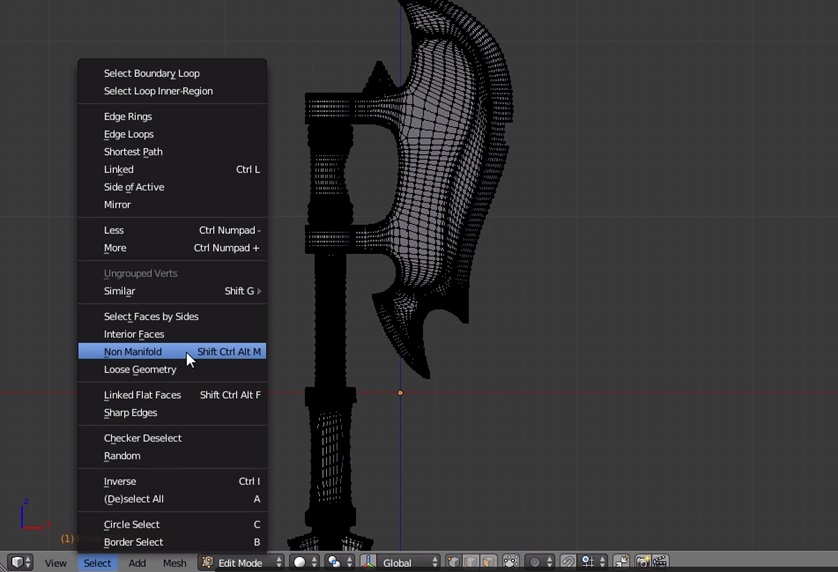Choose Sharp Edges entry

(172, 413)
